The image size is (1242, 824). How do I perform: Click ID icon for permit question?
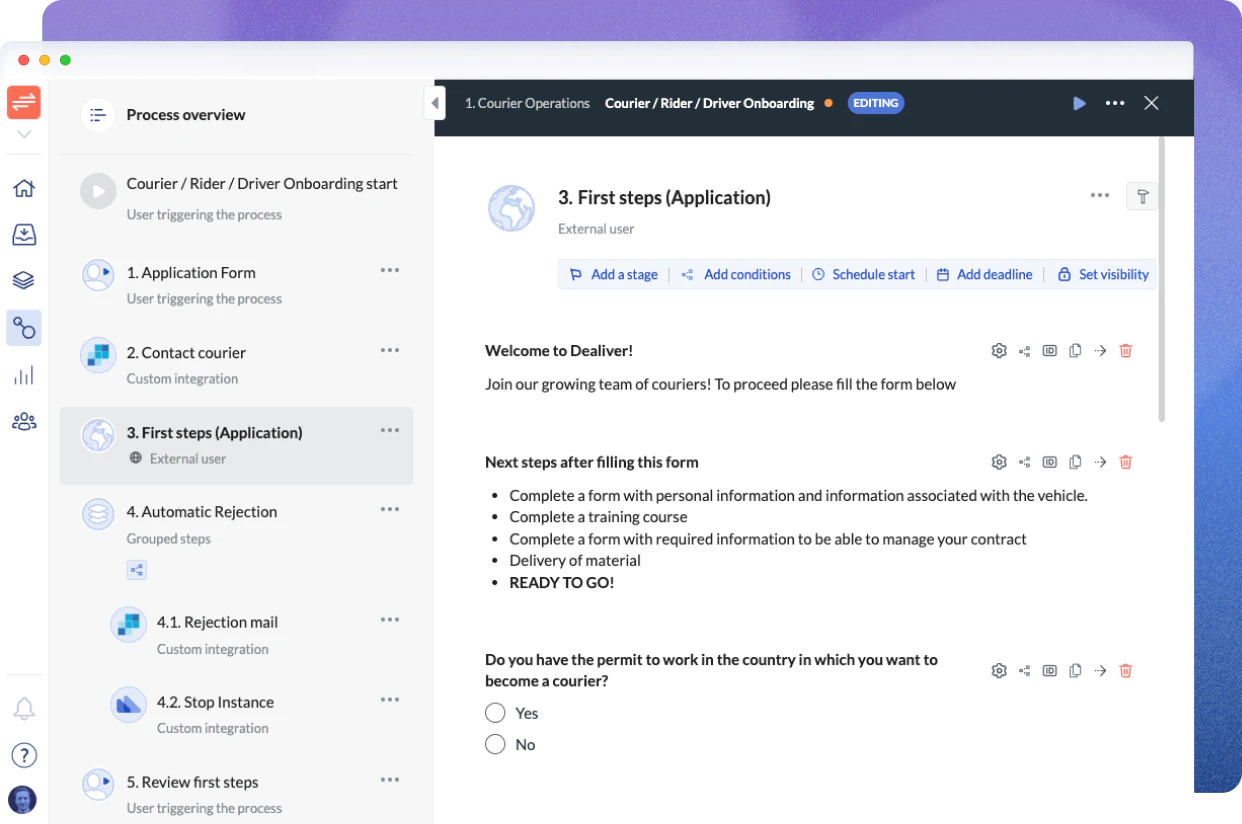coord(1049,671)
